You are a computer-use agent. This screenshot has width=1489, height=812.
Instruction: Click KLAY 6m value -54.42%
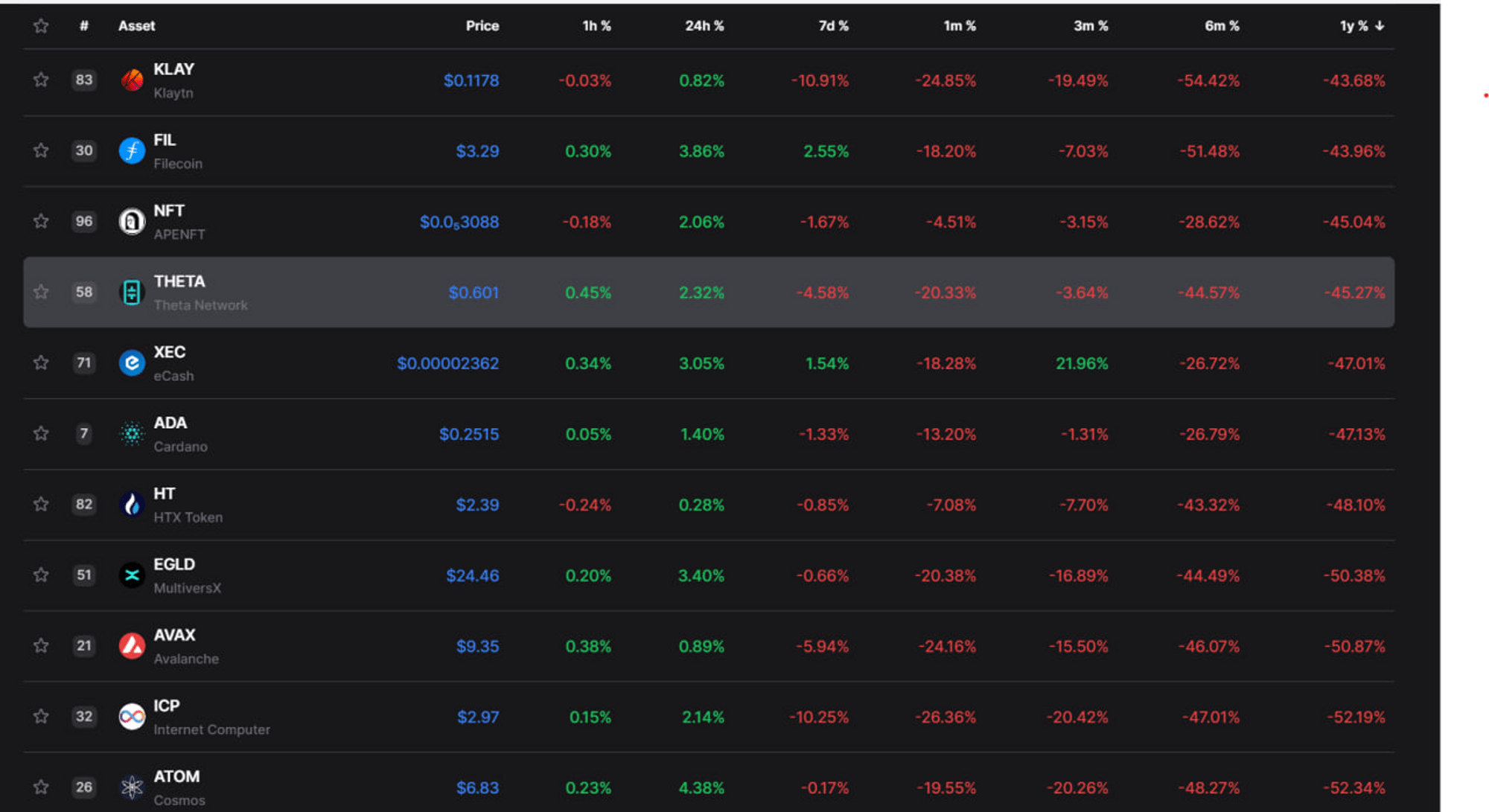coord(1208,80)
